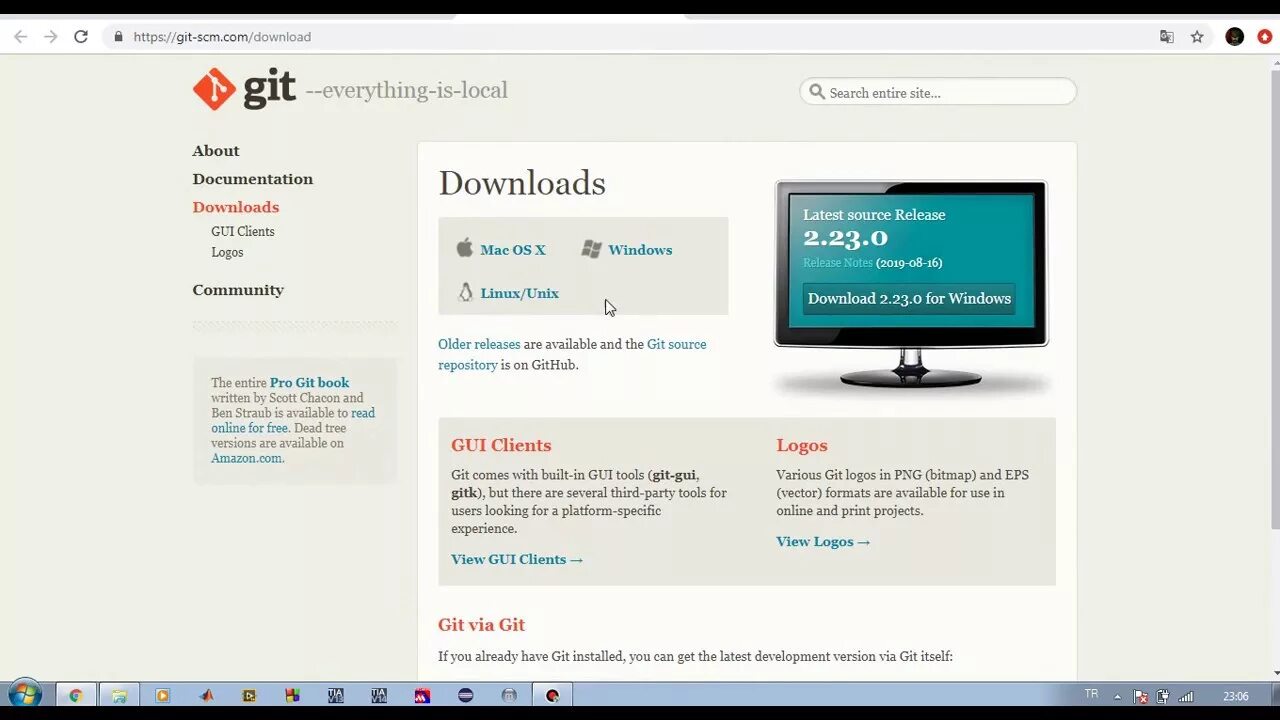Open Windows Explorer from the taskbar

point(119,695)
